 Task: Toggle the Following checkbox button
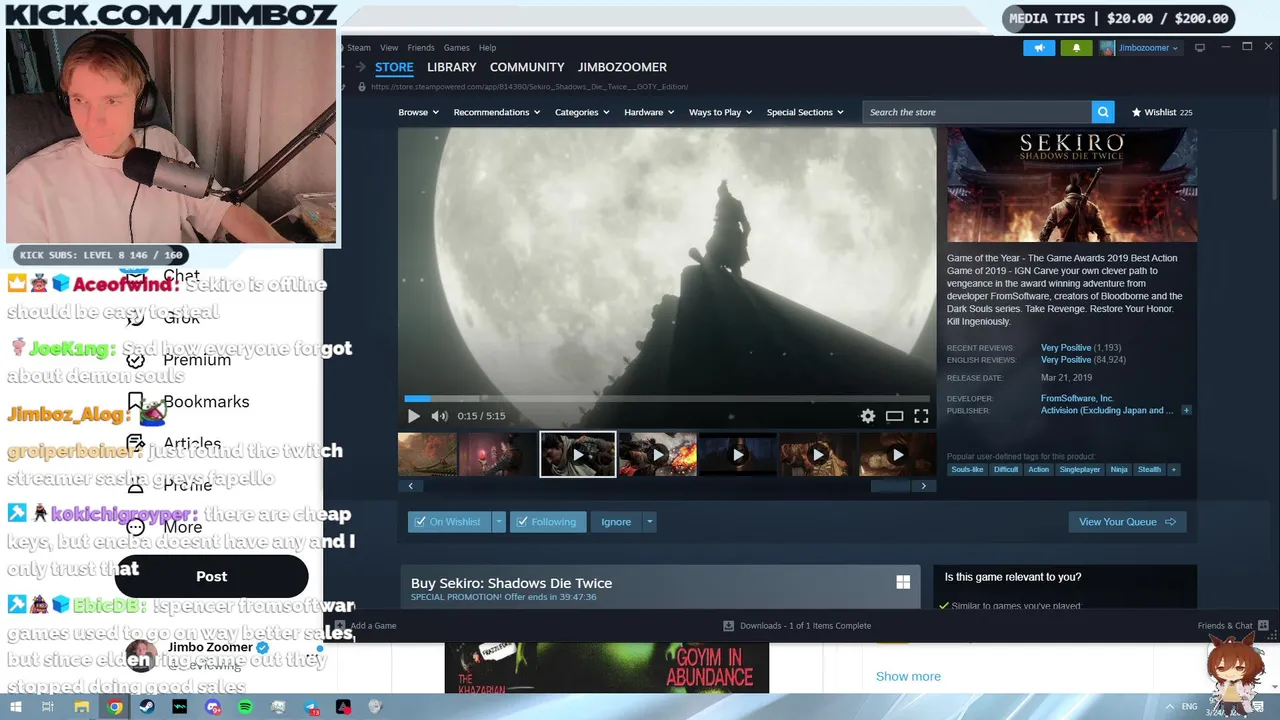[547, 522]
